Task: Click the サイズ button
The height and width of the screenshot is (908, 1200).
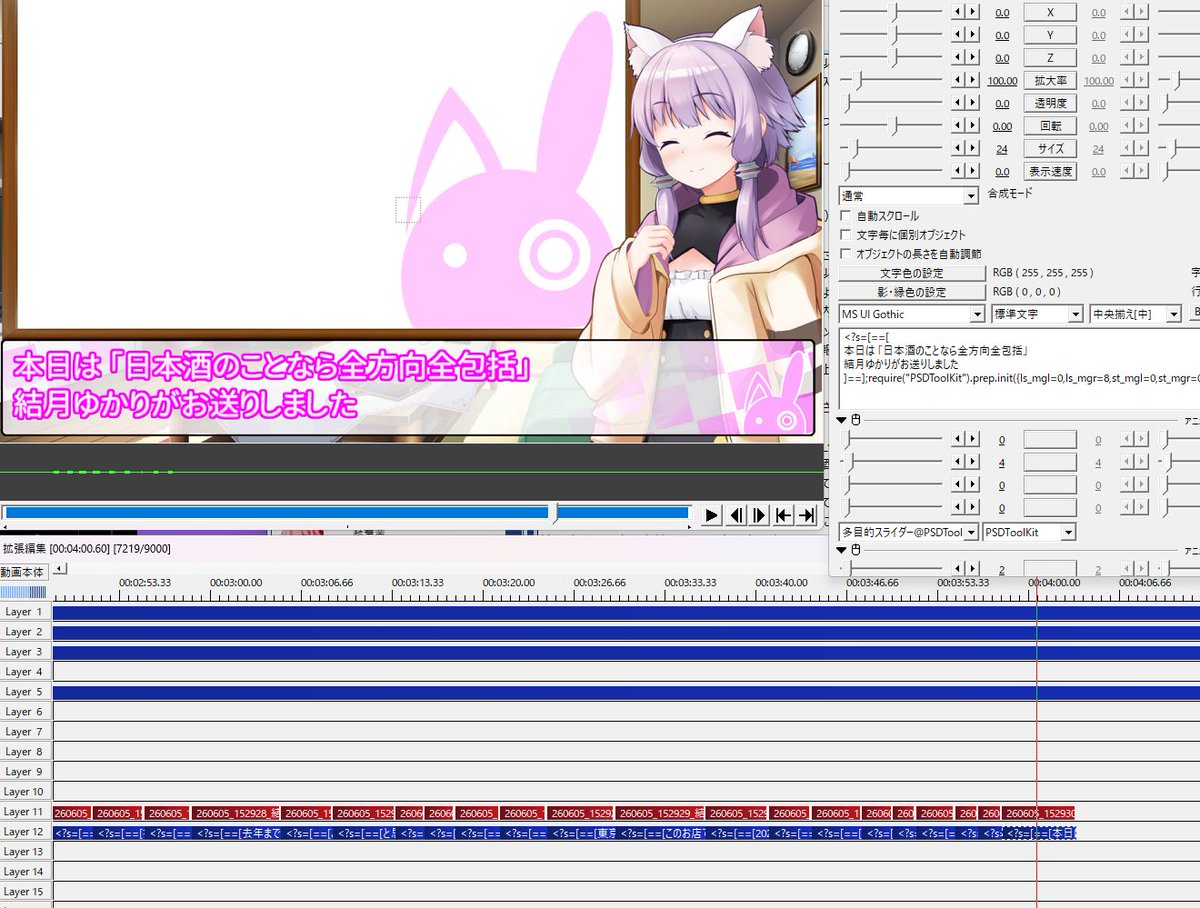Action: 1049,148
